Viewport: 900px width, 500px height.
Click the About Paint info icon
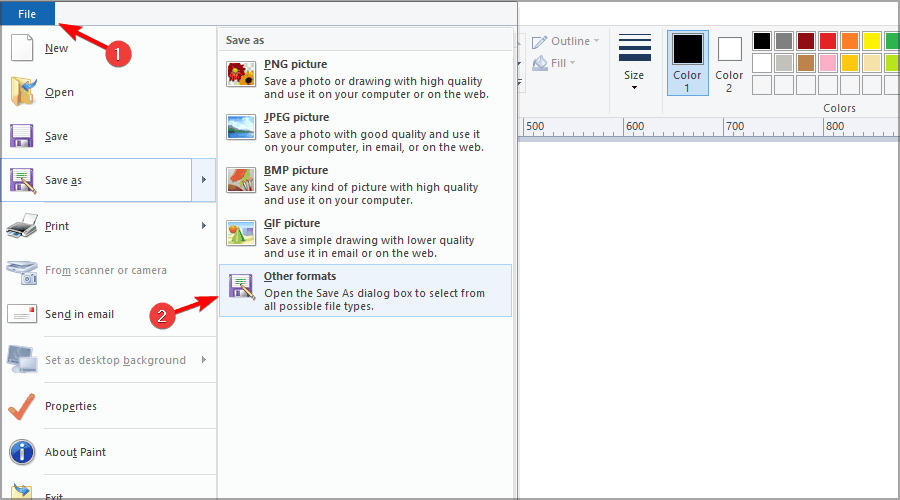tap(22, 452)
